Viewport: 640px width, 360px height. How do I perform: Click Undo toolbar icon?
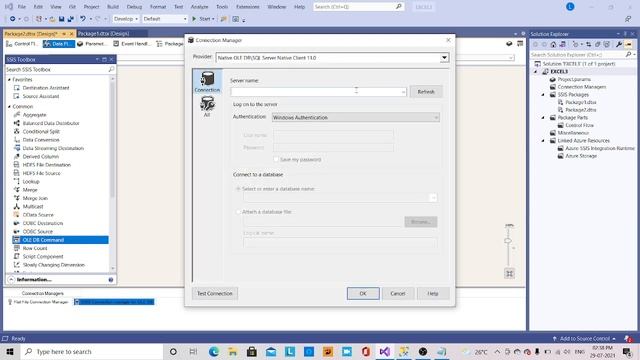coord(83,19)
